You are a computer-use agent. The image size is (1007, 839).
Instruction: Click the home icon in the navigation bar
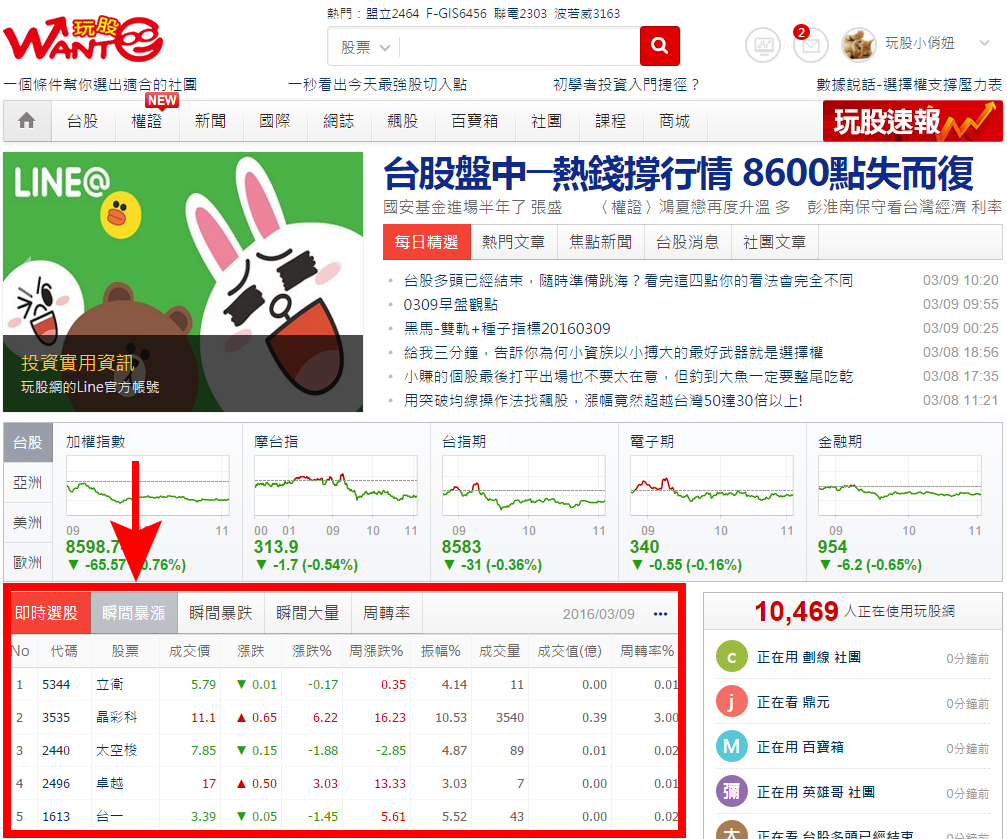pos(26,120)
